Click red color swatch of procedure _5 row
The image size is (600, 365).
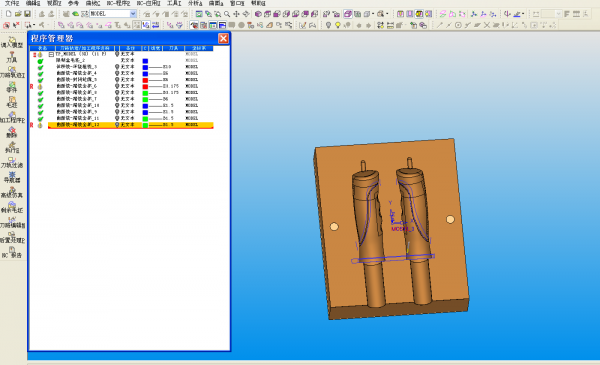tap(145, 80)
